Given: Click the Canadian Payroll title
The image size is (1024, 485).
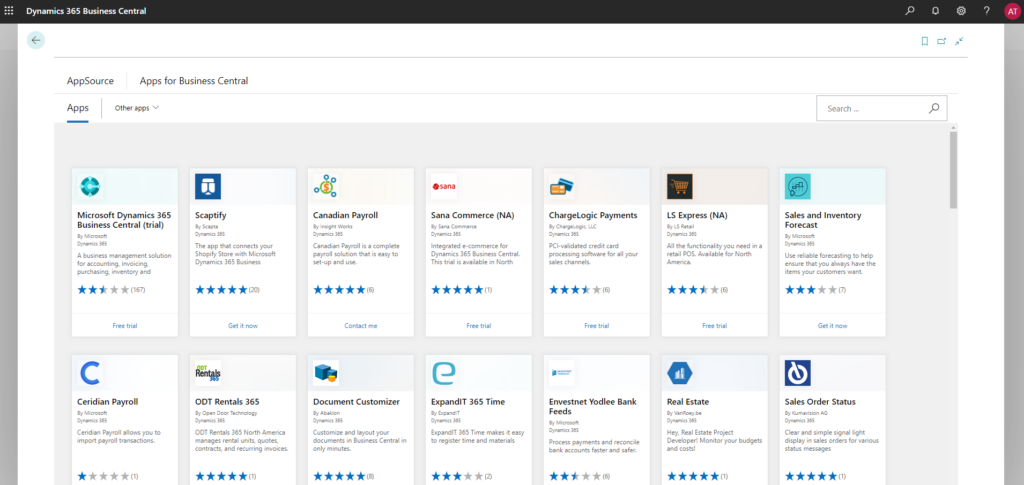Looking at the screenshot, I should (x=345, y=215).
